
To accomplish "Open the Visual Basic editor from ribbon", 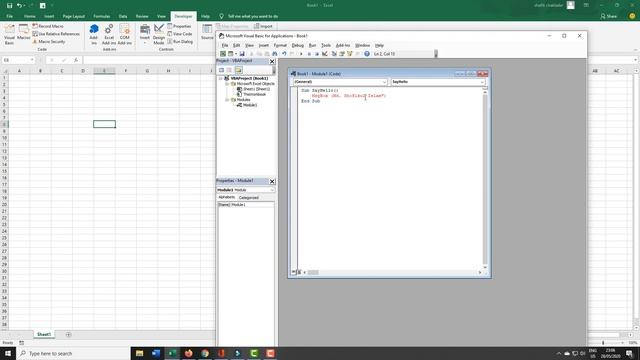I will point(9,34).
